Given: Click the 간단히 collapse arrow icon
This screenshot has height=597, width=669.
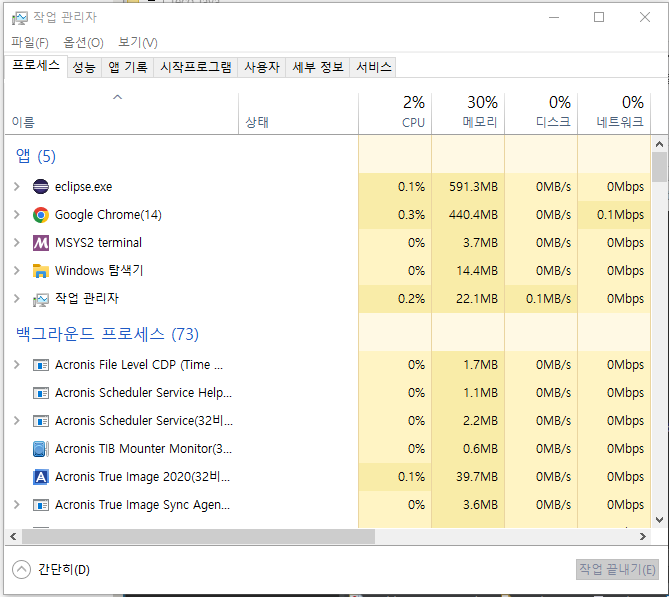Looking at the screenshot, I should click(x=21, y=569).
